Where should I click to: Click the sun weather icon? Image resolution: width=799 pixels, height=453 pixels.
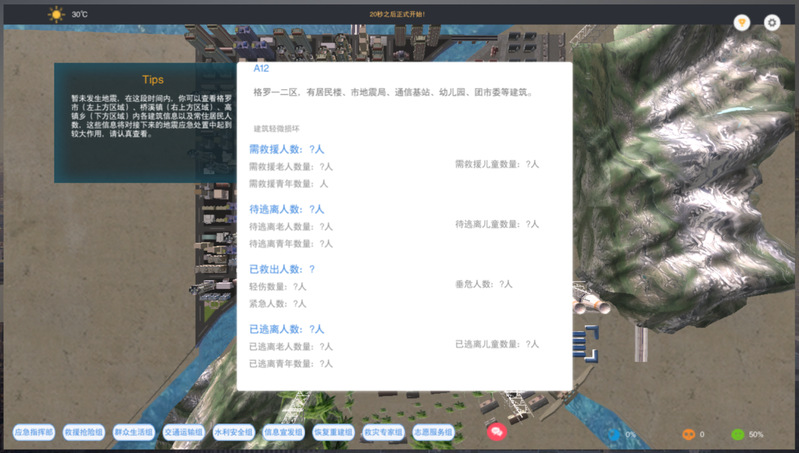click(x=56, y=14)
